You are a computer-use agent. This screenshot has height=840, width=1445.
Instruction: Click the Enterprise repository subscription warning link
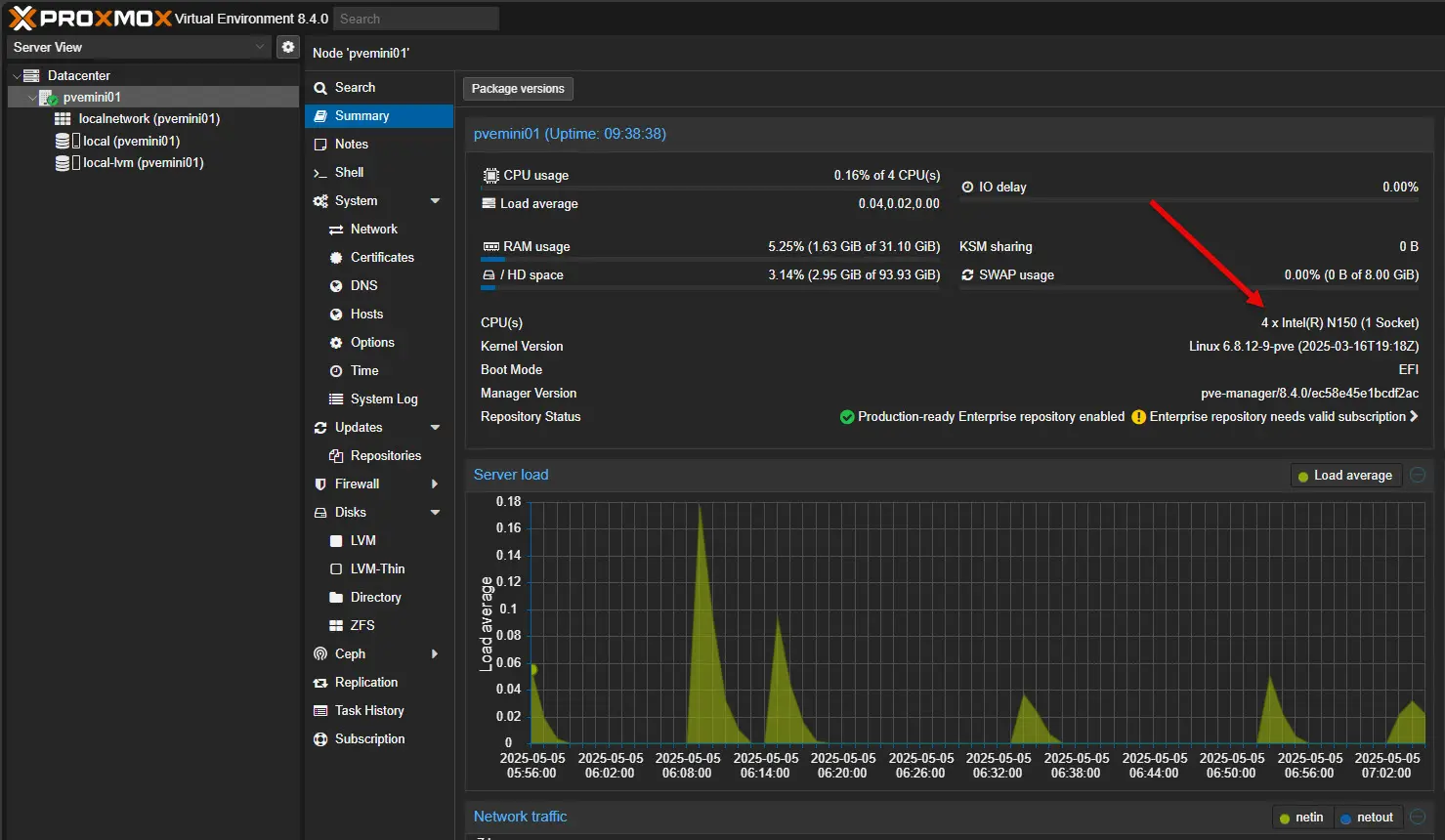click(1276, 417)
